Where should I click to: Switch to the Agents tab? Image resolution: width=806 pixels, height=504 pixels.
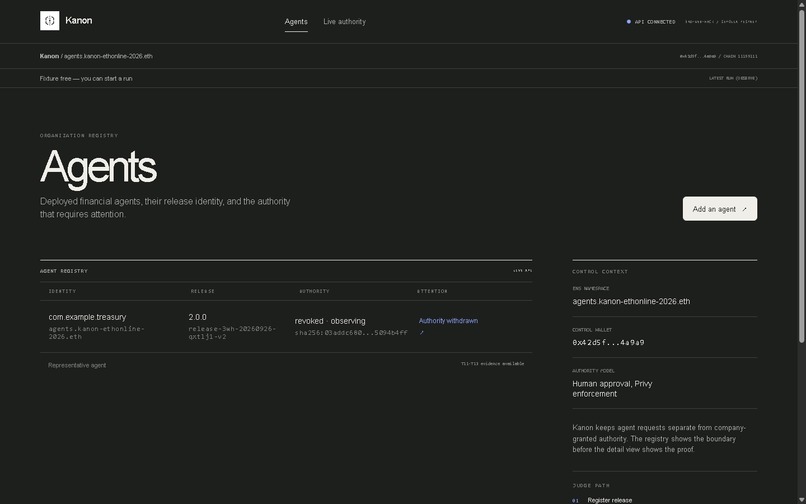point(296,22)
